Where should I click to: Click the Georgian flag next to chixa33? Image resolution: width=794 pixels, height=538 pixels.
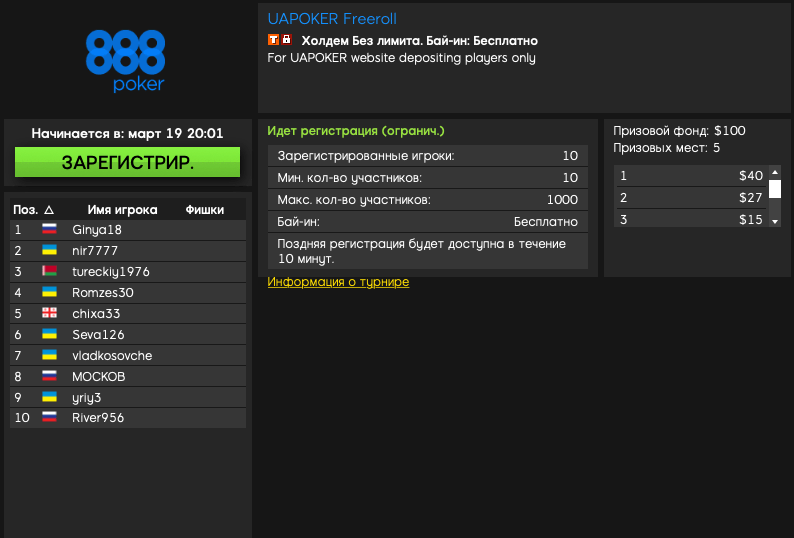click(x=49, y=313)
